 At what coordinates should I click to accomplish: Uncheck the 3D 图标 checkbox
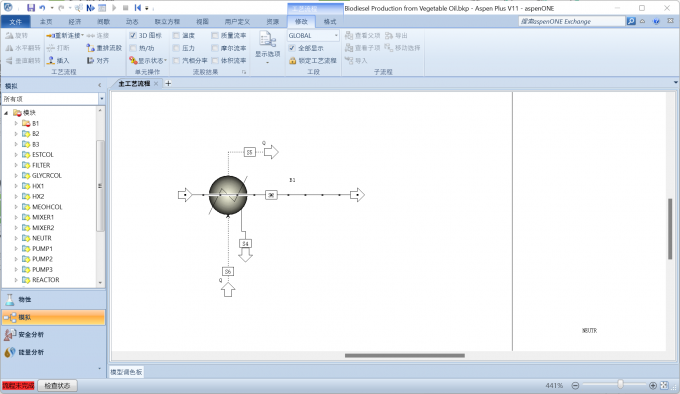coord(133,36)
